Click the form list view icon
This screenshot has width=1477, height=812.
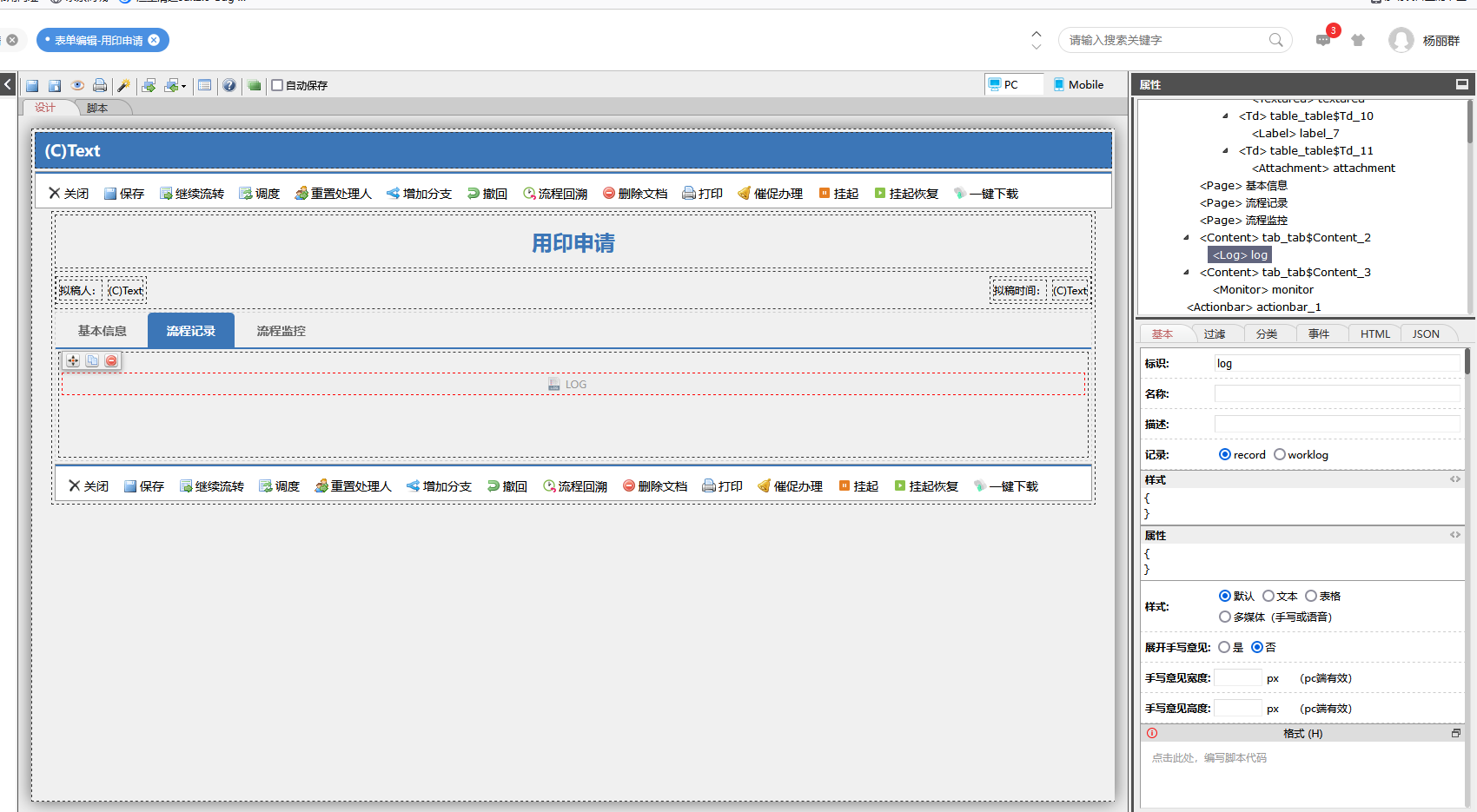pos(205,85)
